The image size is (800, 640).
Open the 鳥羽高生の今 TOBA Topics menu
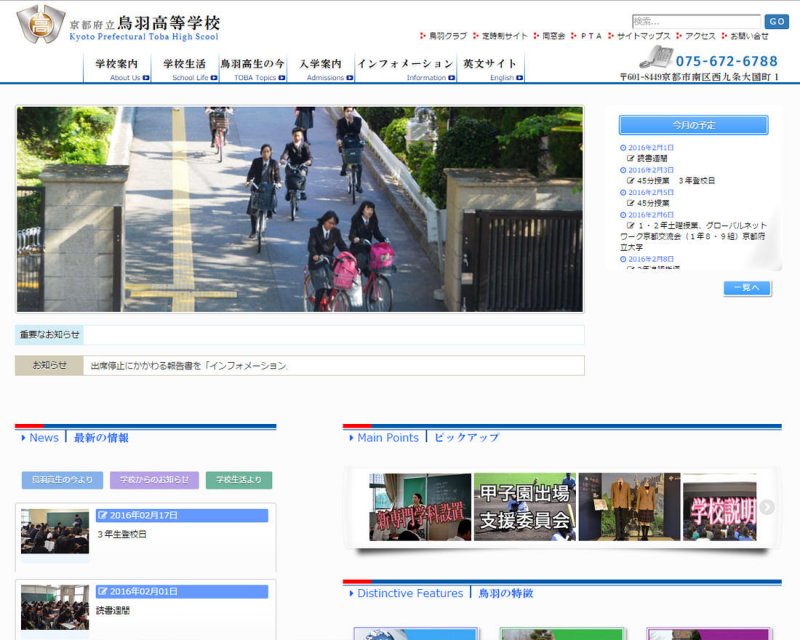point(252,68)
